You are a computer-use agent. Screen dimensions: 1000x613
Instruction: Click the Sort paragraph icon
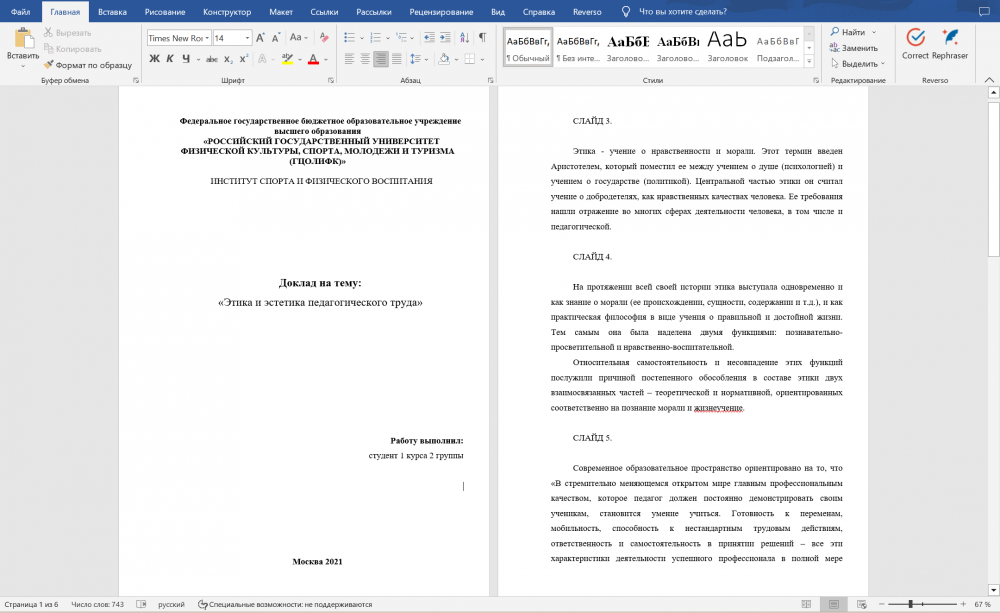pyautogui.click(x=464, y=38)
